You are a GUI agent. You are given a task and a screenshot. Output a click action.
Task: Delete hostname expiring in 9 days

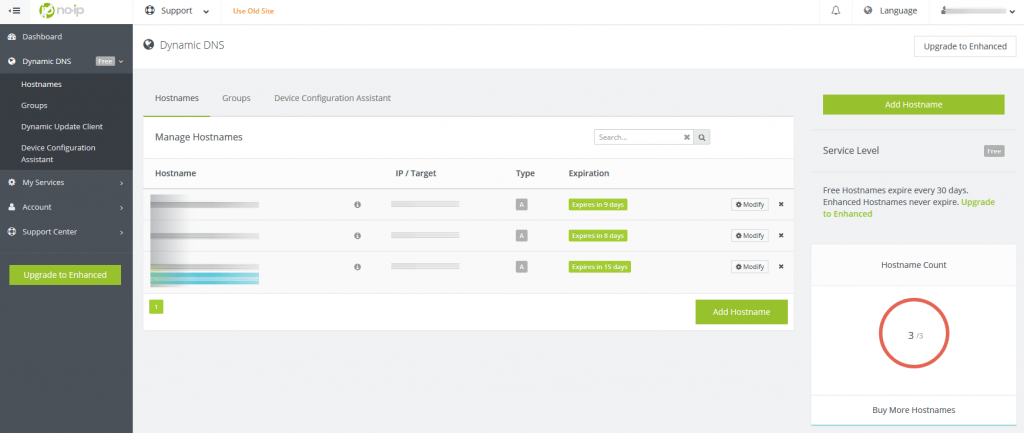coord(781,204)
